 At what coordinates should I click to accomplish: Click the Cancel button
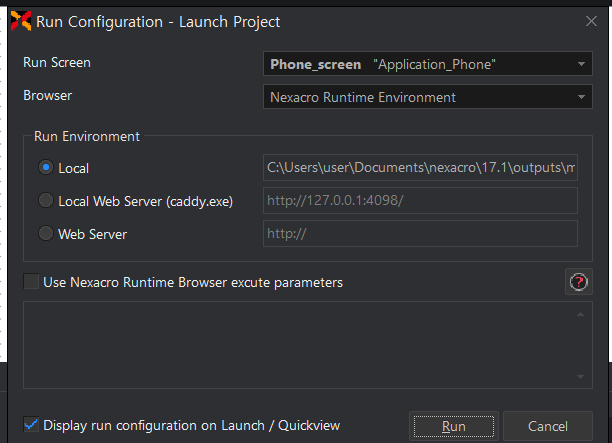[548, 426]
